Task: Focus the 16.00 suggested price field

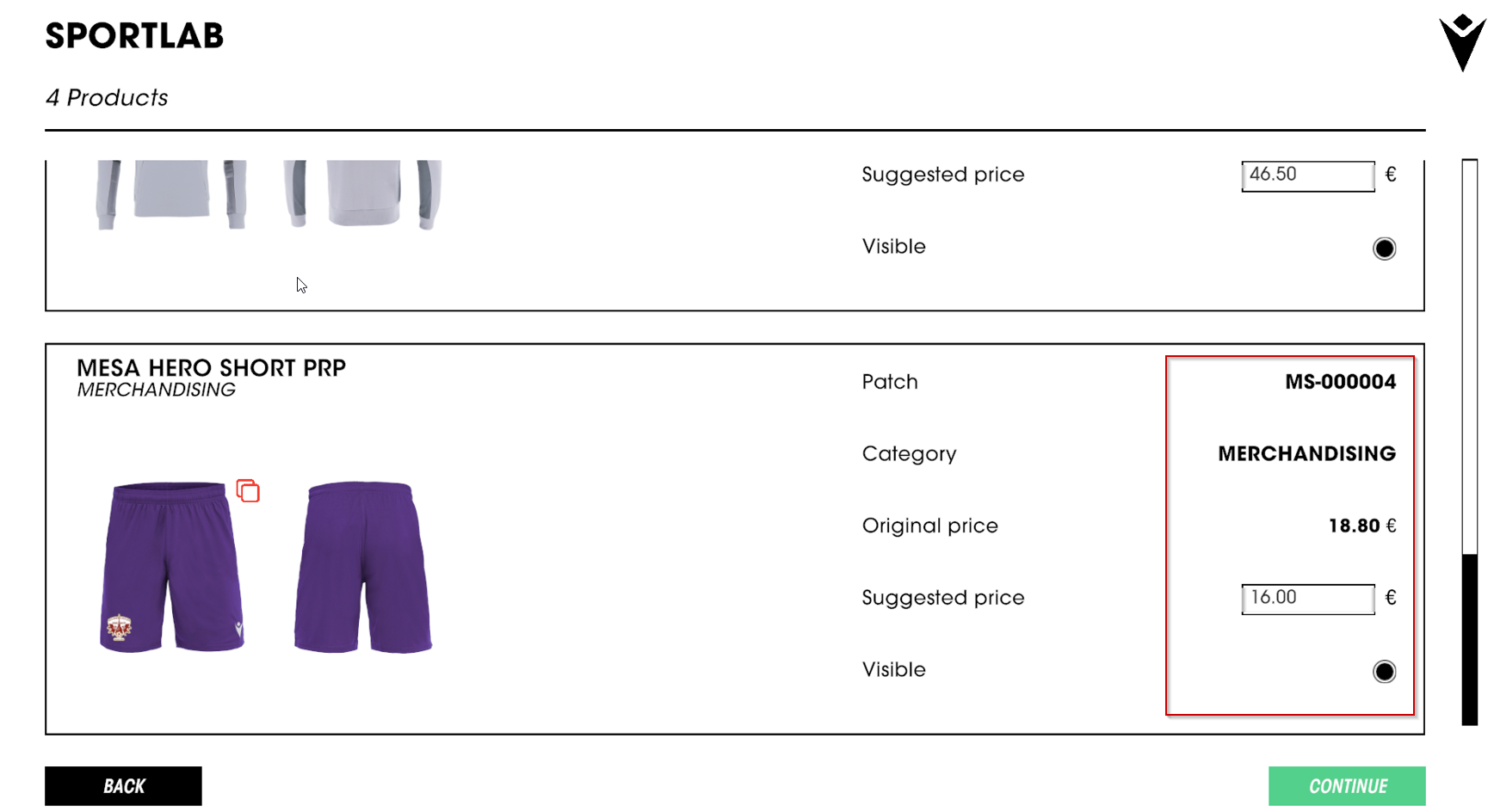Action: tap(1307, 599)
